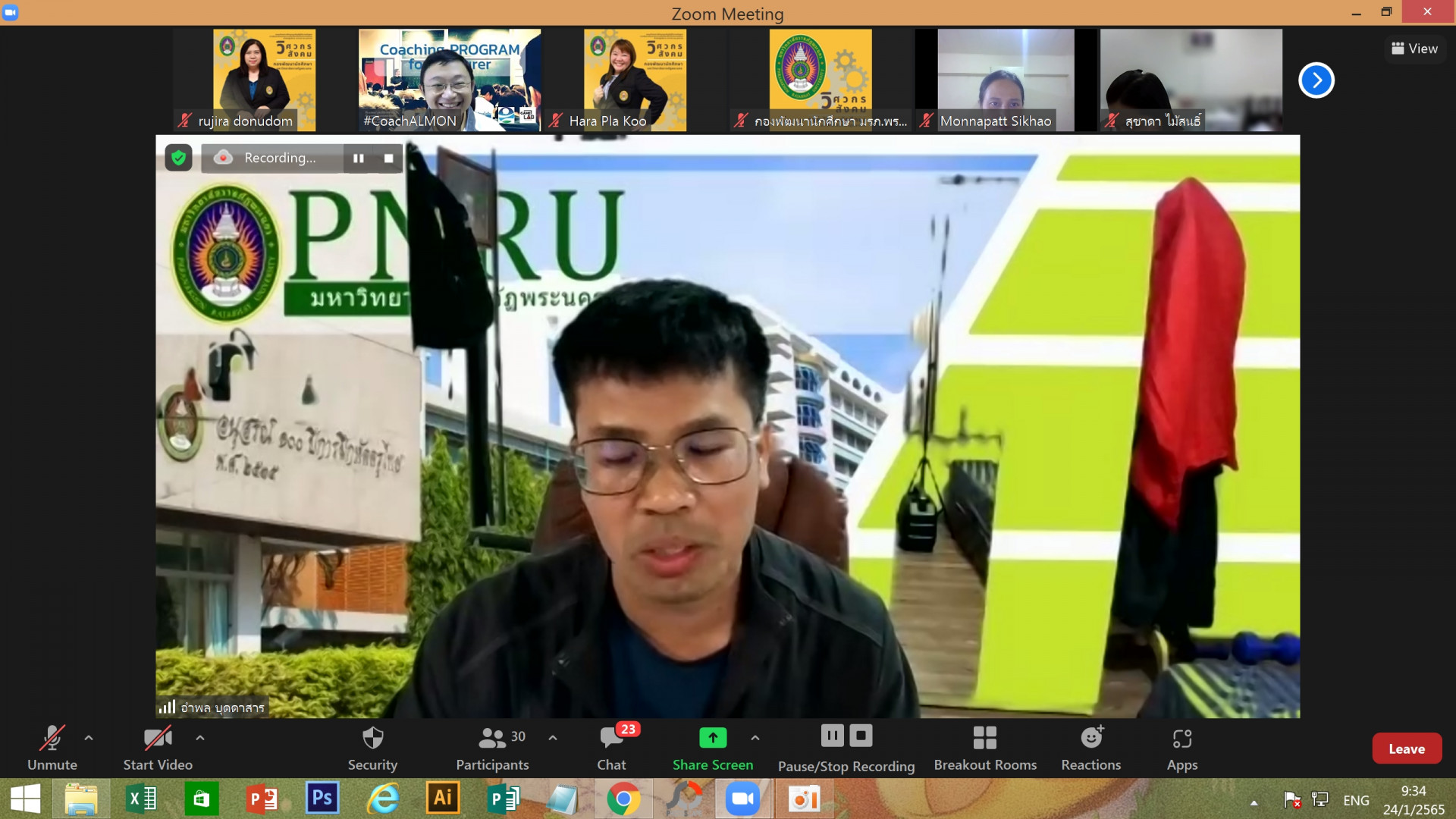This screenshot has width=1456, height=819.
Task: Open the Microsoft Store taskbar icon
Action: point(201,799)
